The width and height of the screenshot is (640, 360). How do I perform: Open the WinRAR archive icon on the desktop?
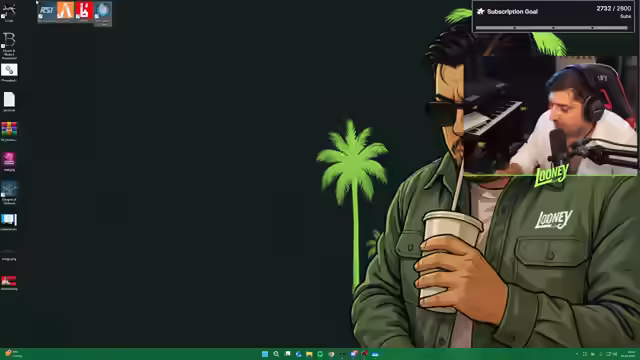point(9,131)
